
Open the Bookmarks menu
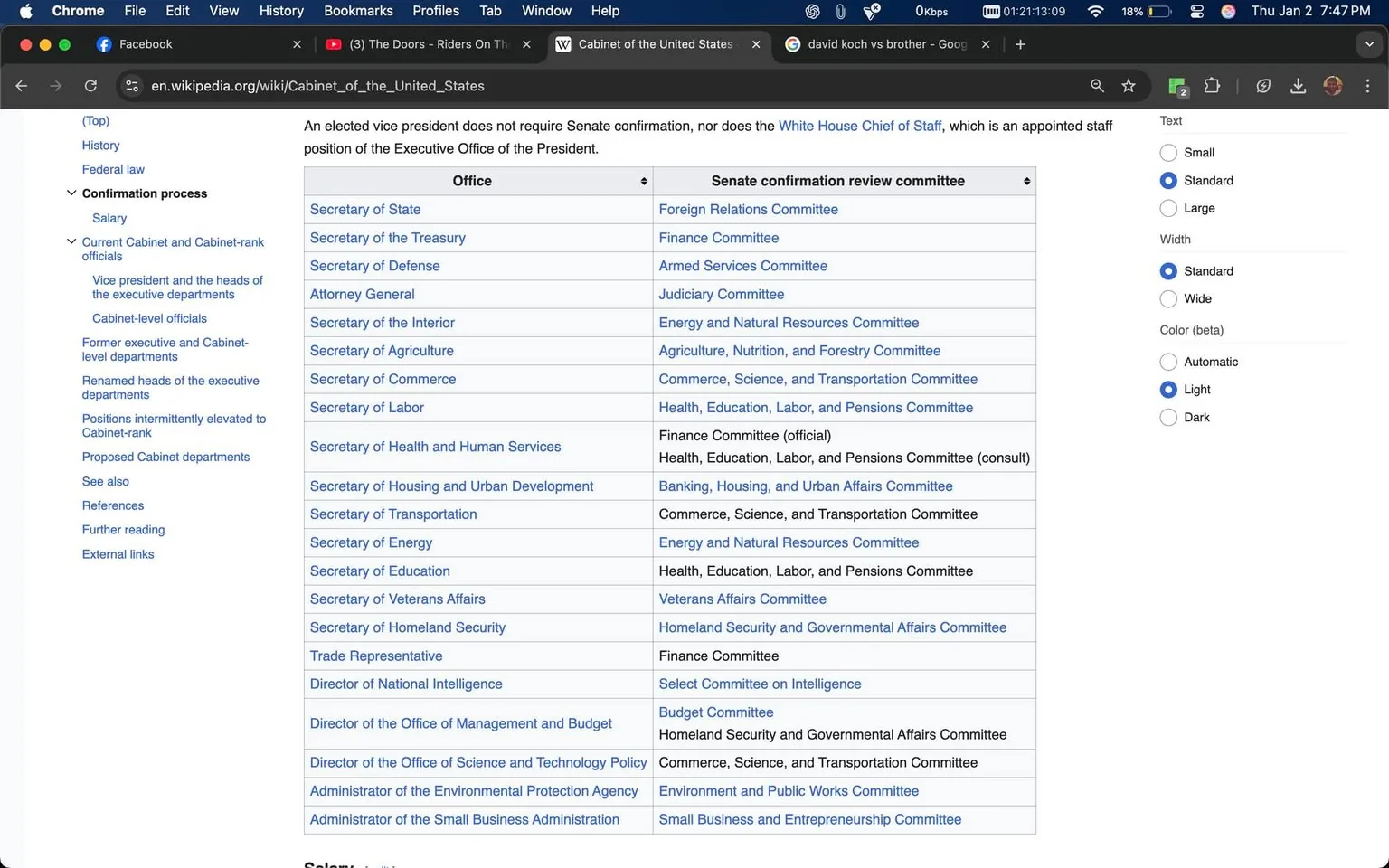(358, 11)
